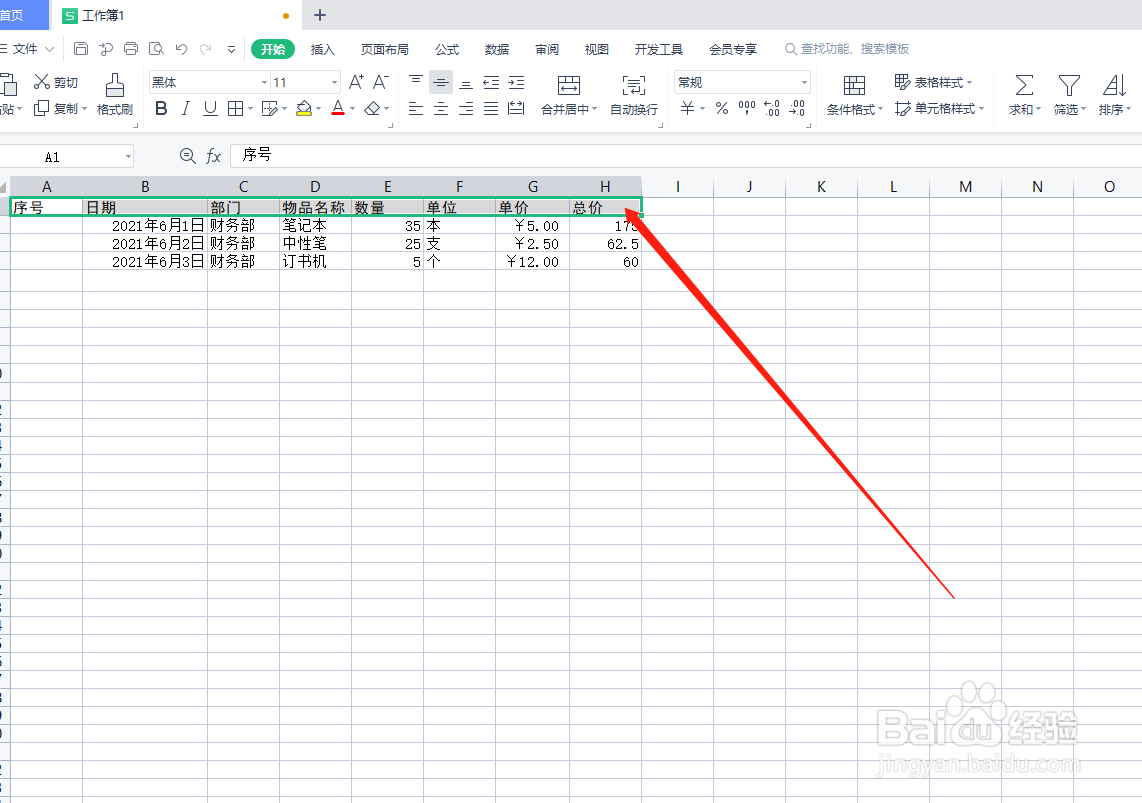Screen dimensions: 1142x803
Task: Open the font size dropdown
Action: click(x=334, y=82)
